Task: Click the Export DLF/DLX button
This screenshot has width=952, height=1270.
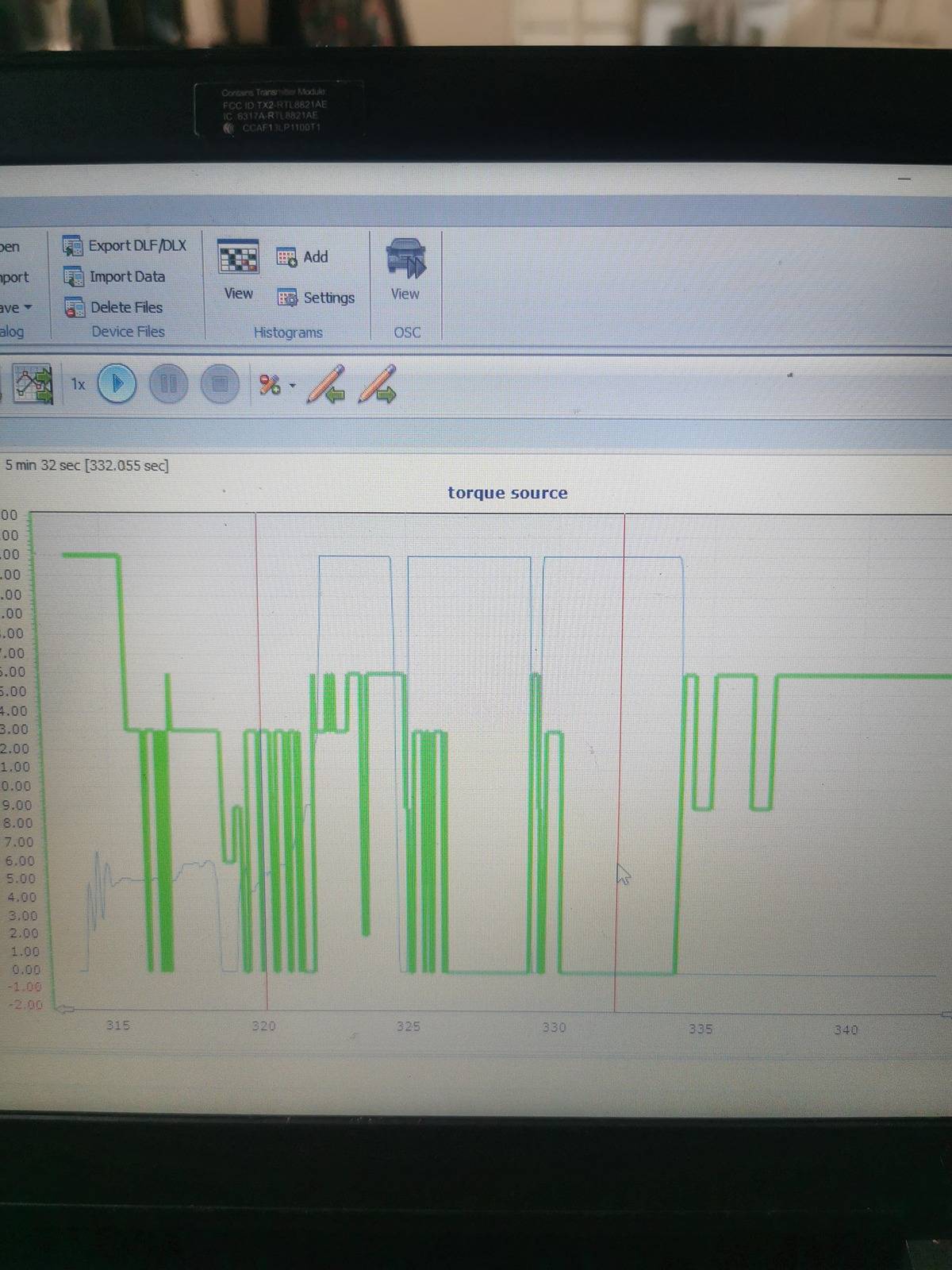Action: coord(125,246)
